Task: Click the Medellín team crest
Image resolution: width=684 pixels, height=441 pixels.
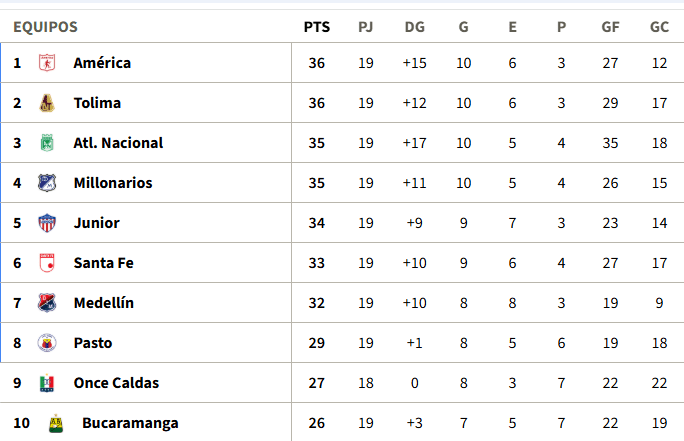Action: pos(47,303)
